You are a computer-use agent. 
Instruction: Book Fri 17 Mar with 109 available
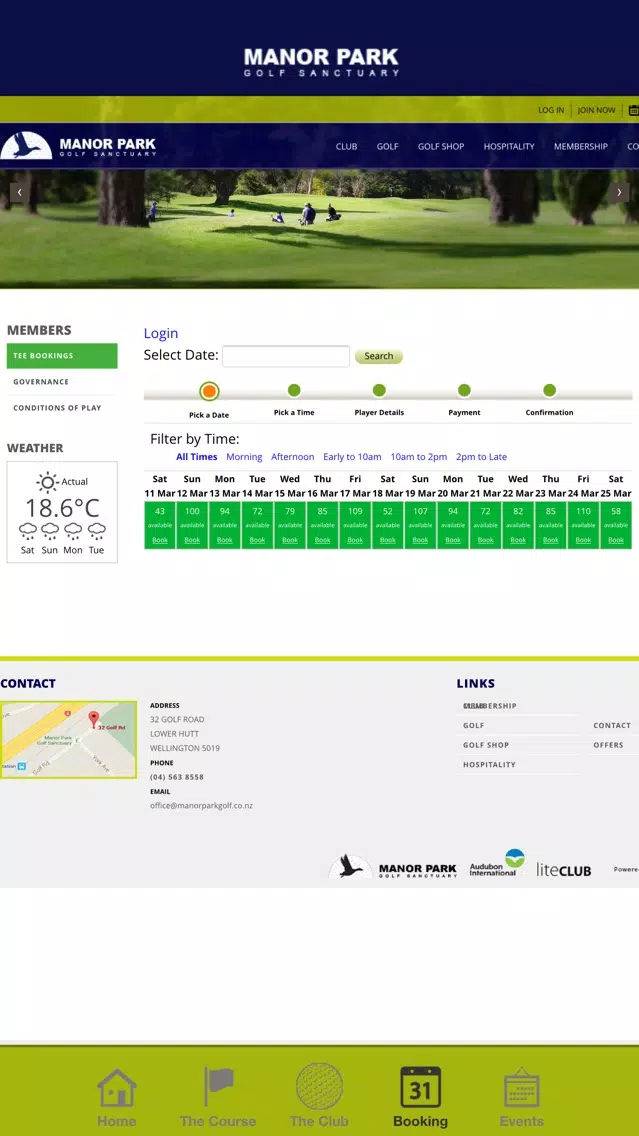355,540
